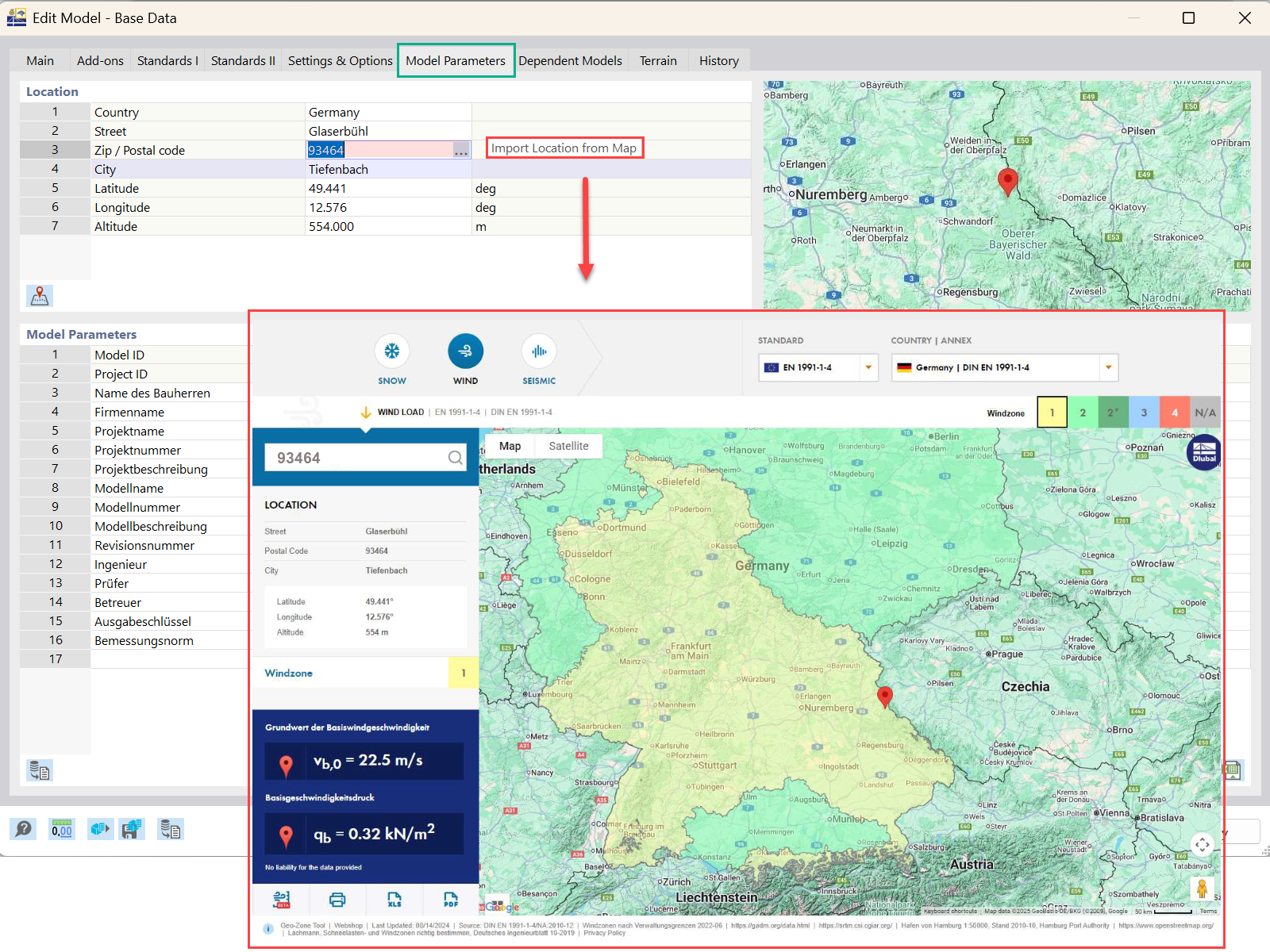Image resolution: width=1270 pixels, height=952 pixels.
Task: Export wind zone results to PDF
Action: [x=450, y=900]
